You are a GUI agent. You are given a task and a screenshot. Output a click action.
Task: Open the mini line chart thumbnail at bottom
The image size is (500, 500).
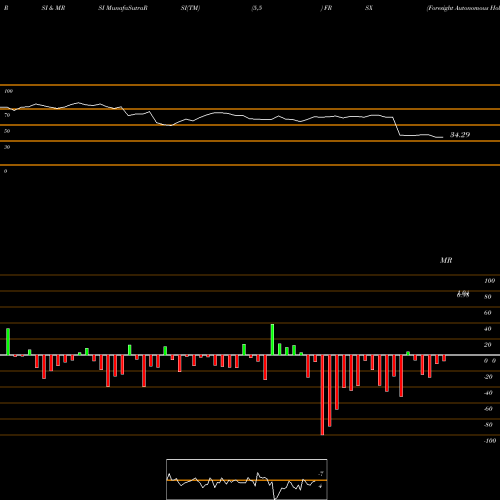(x=247, y=479)
